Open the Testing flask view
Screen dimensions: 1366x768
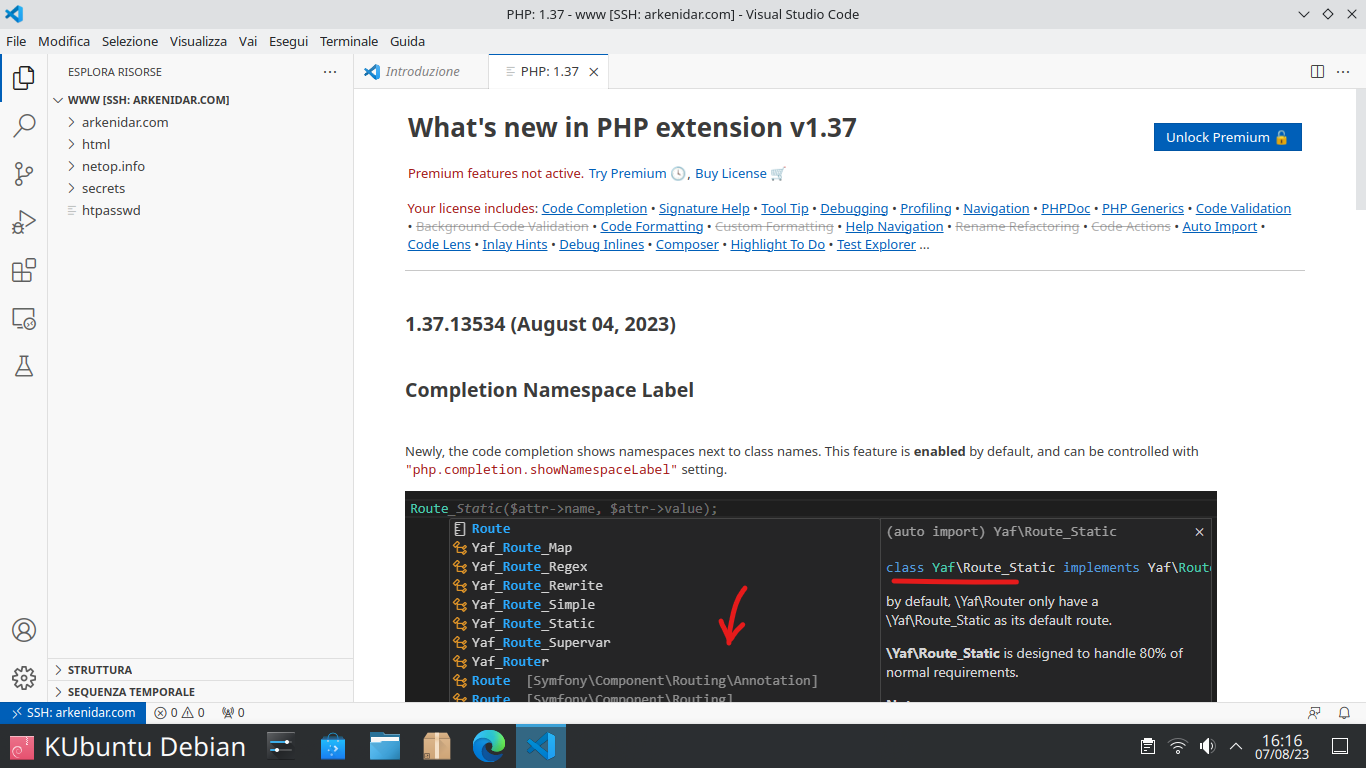click(24, 366)
